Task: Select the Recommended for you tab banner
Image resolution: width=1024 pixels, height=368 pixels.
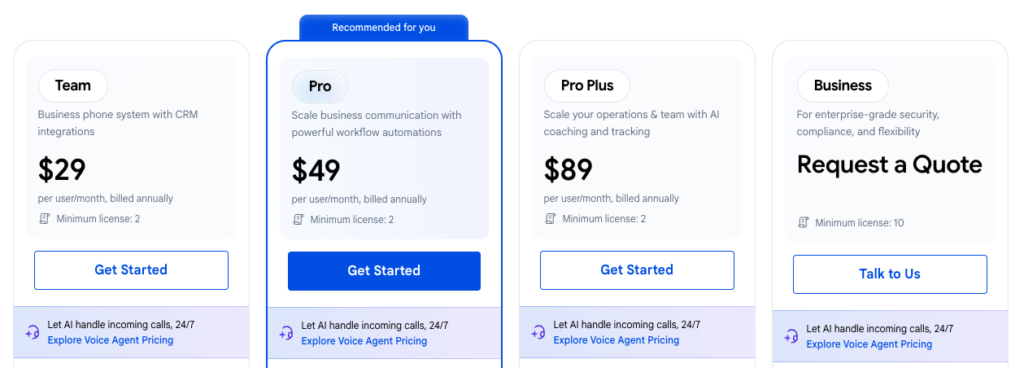Action: pyautogui.click(x=384, y=27)
